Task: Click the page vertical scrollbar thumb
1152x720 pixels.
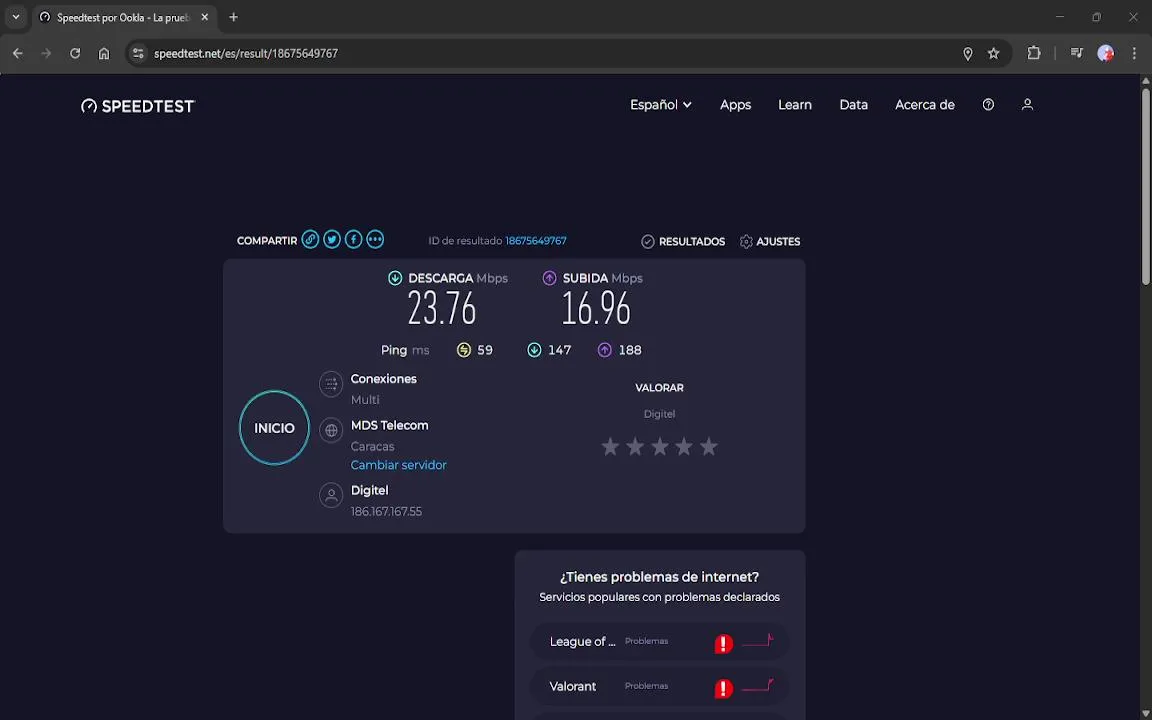Action: 1145,185
